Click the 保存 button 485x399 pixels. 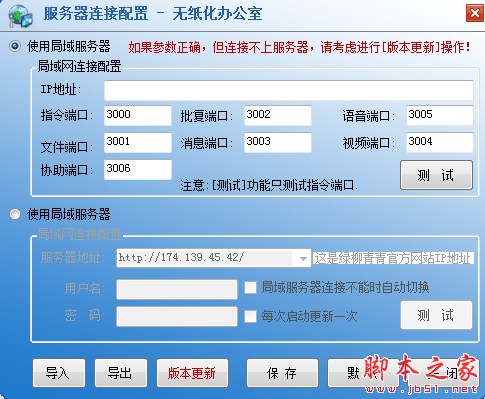282,373
